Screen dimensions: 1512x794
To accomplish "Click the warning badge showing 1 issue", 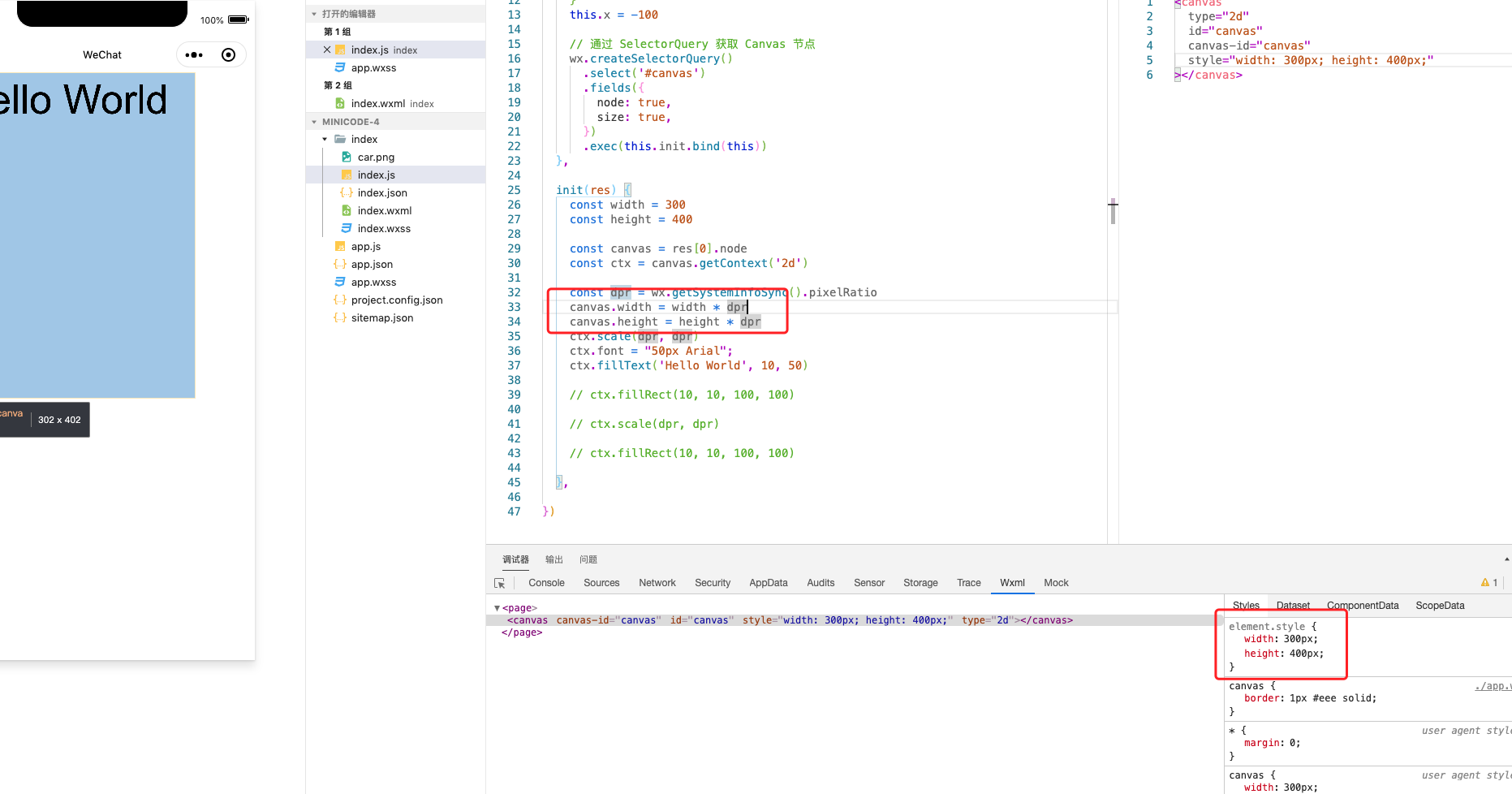I will [1490, 582].
